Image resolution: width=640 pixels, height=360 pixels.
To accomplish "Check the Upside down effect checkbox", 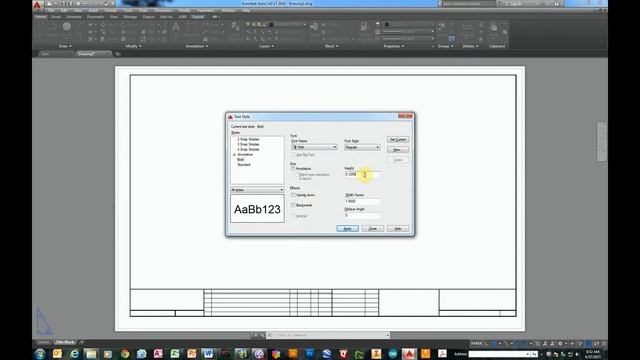I will [x=293, y=195].
